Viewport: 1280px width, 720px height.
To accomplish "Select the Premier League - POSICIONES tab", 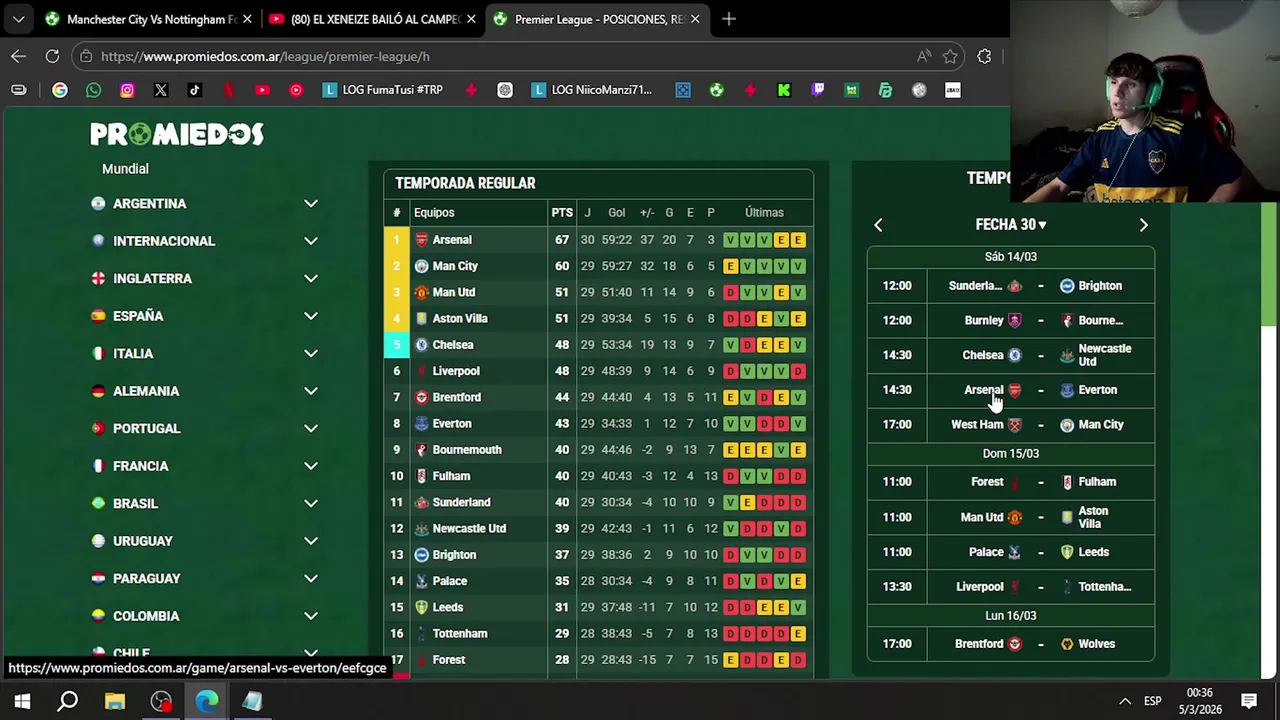I will pyautogui.click(x=598, y=19).
